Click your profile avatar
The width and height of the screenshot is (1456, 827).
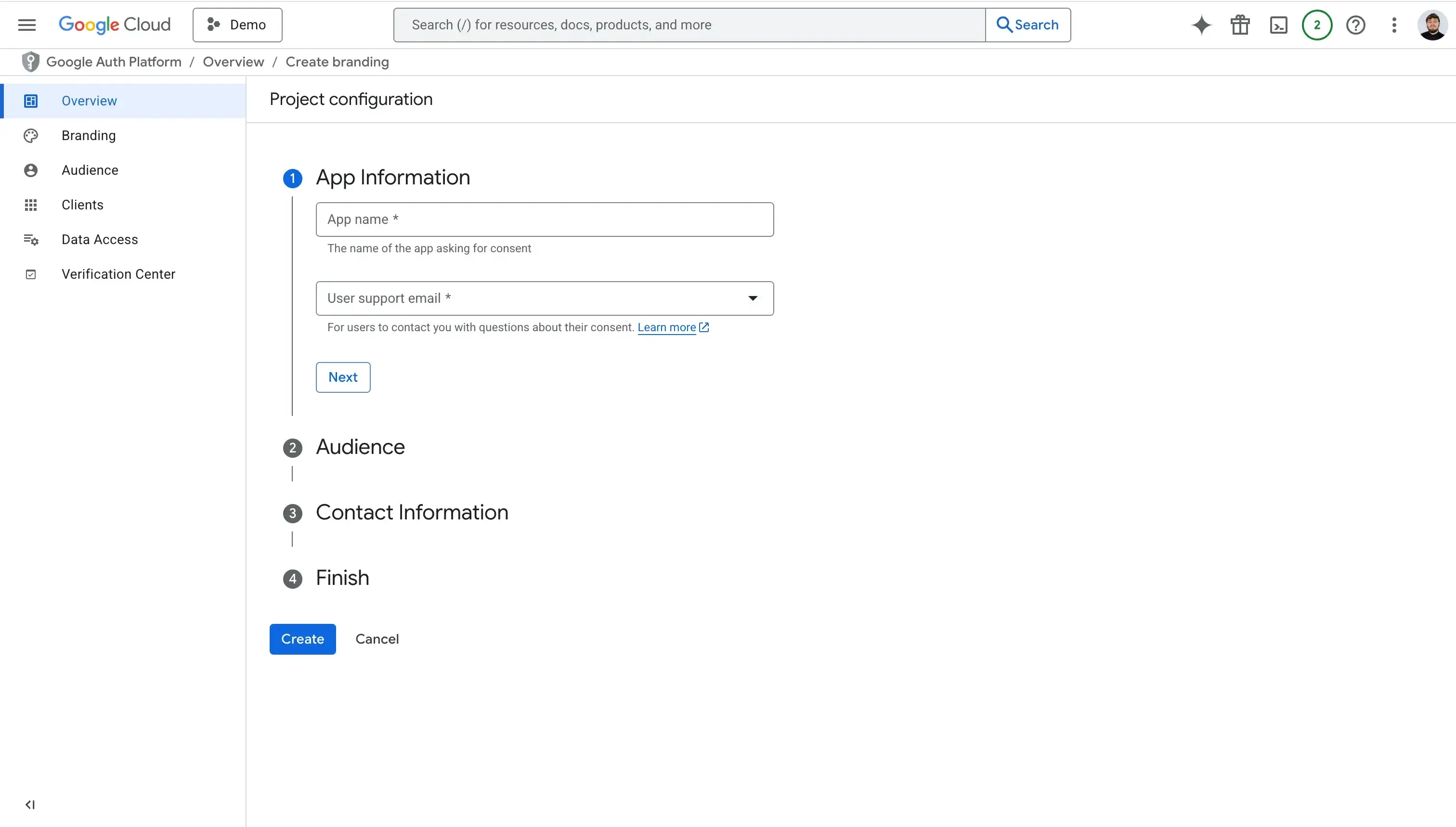click(1432, 25)
